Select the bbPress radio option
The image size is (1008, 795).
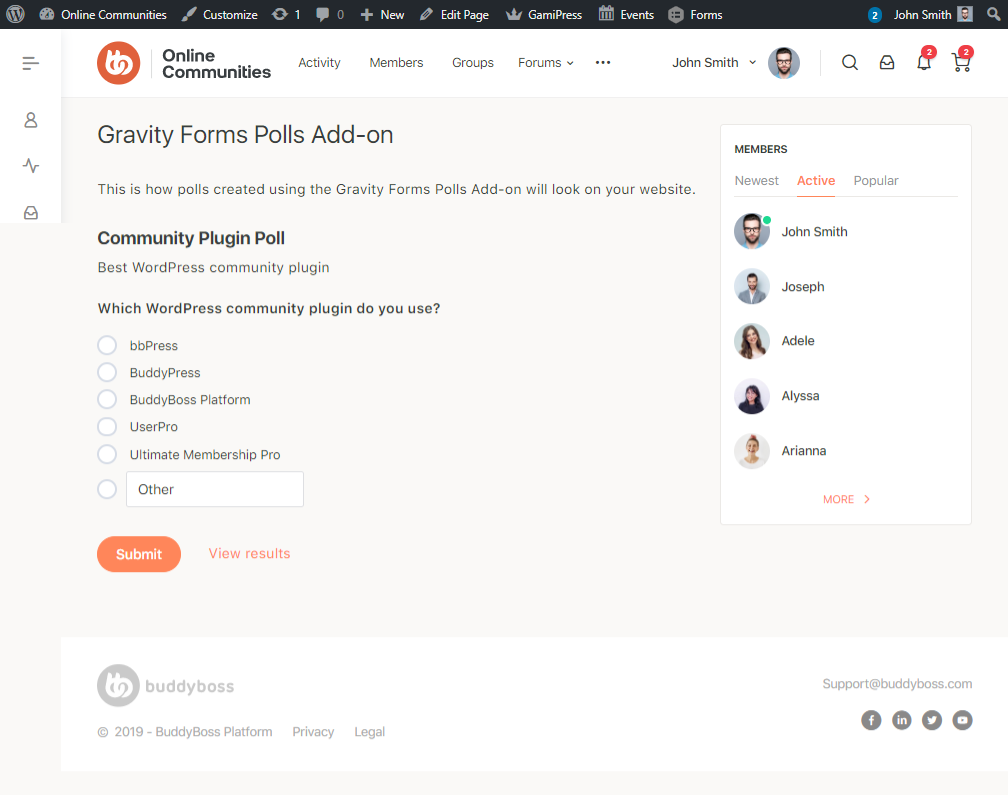[107, 346]
